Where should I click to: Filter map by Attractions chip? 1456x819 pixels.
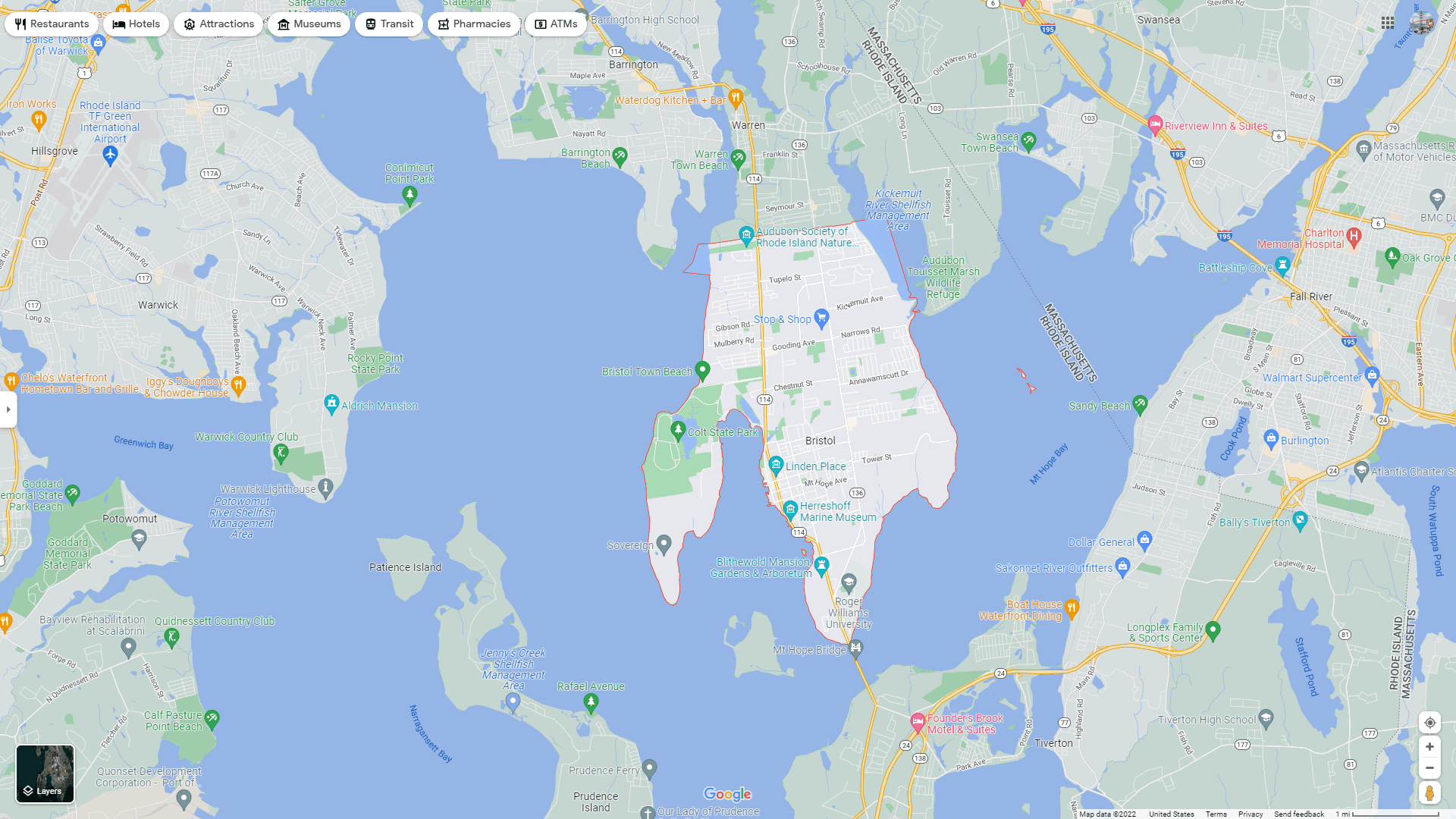point(218,24)
